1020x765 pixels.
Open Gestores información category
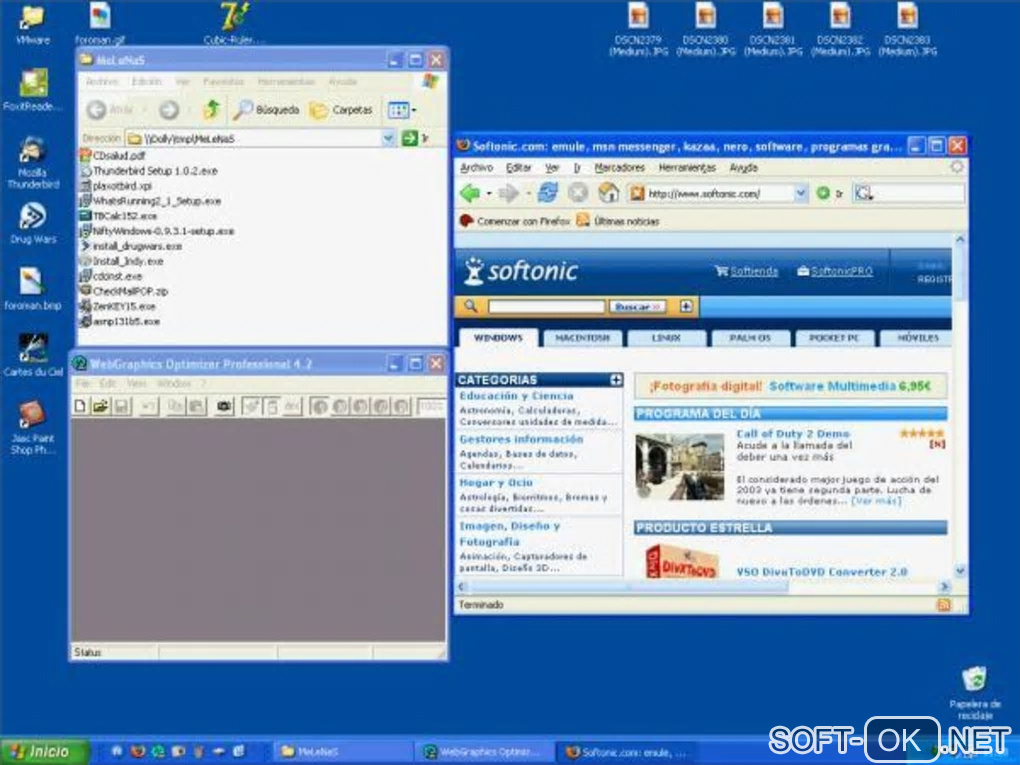521,439
